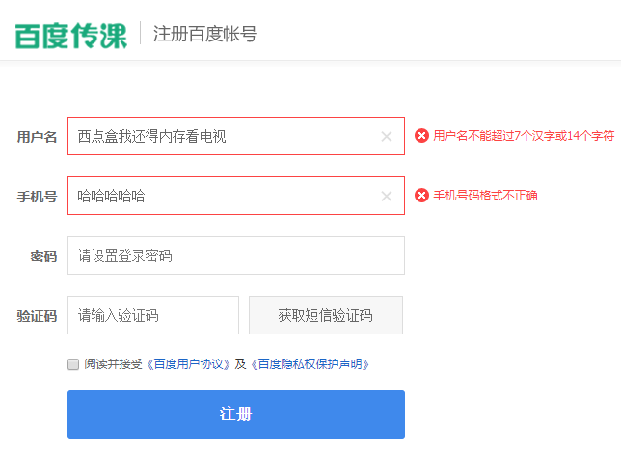The width and height of the screenshot is (622, 455).
Task: Click the 用户名 input field
Action: point(220,137)
